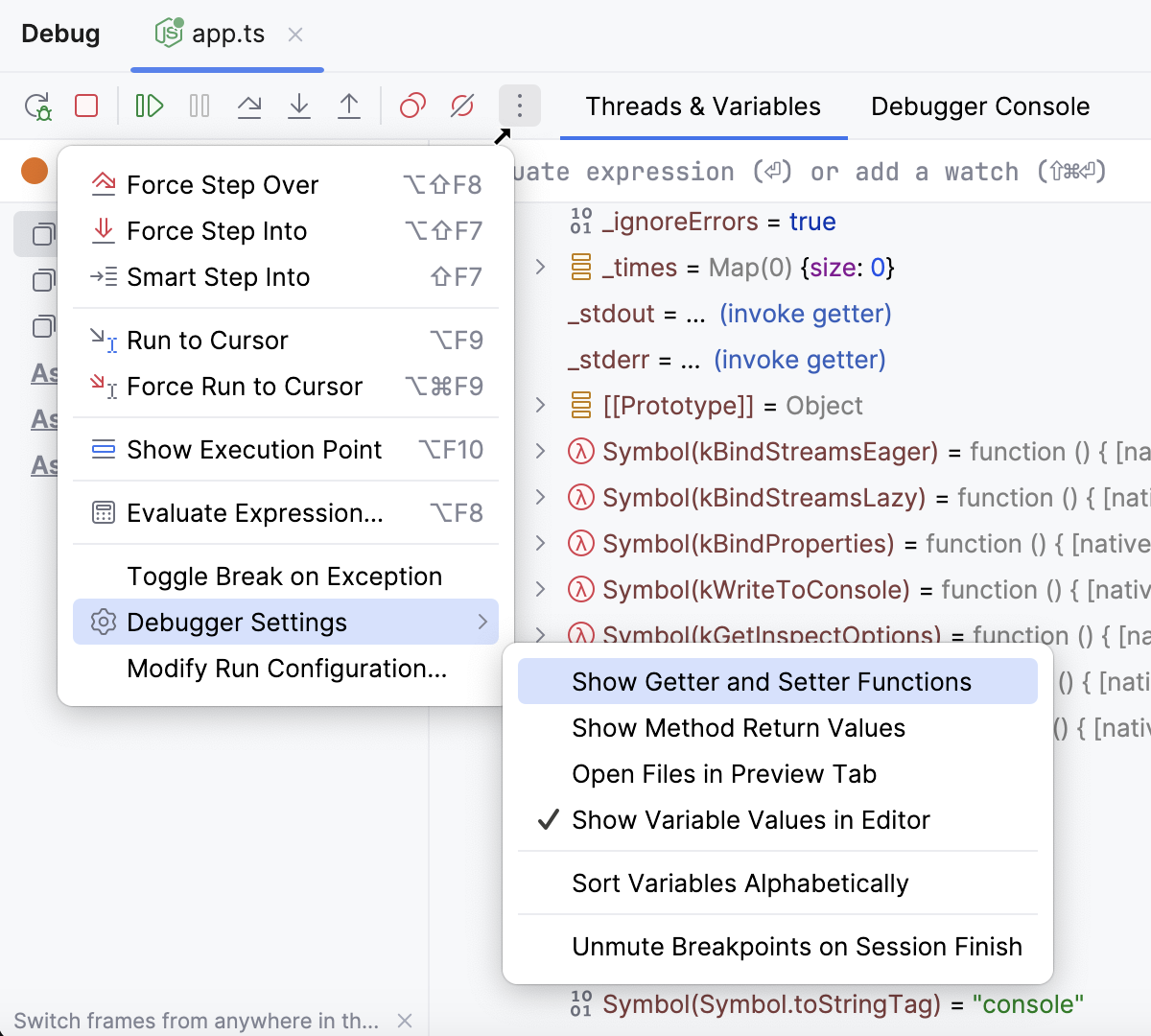Click the Step Over toolbar icon
The image size is (1151, 1036).
(x=249, y=106)
